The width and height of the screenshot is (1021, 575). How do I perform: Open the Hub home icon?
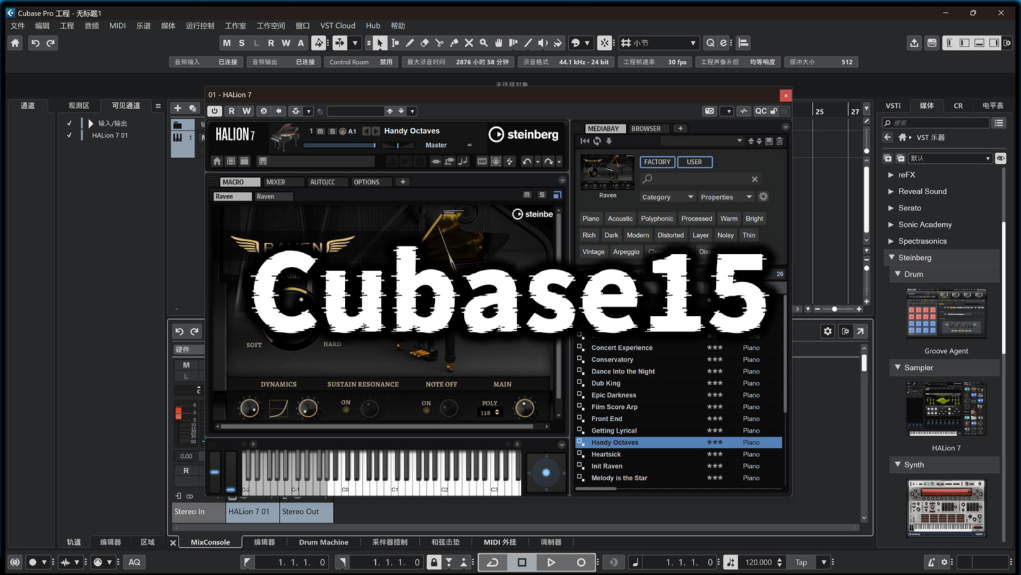(15, 43)
